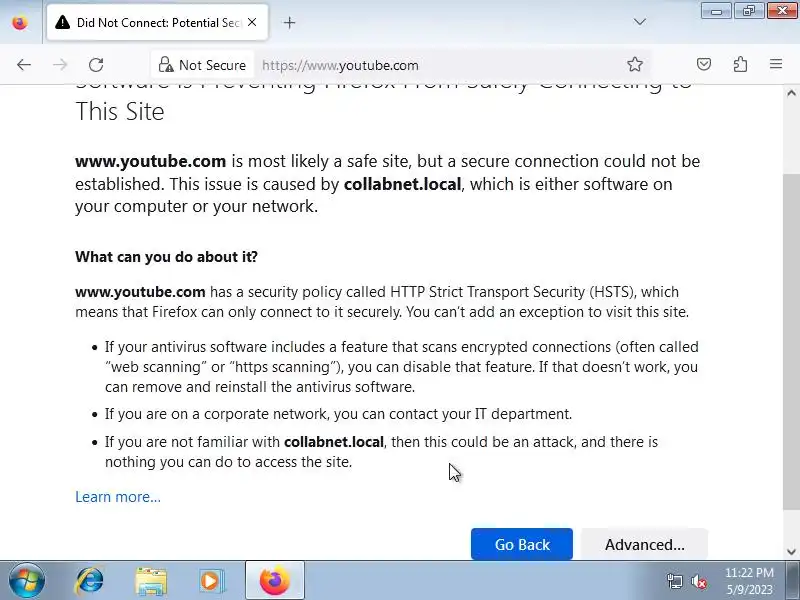Launch Internet Explorer from taskbar
800x600 pixels.
click(90, 580)
